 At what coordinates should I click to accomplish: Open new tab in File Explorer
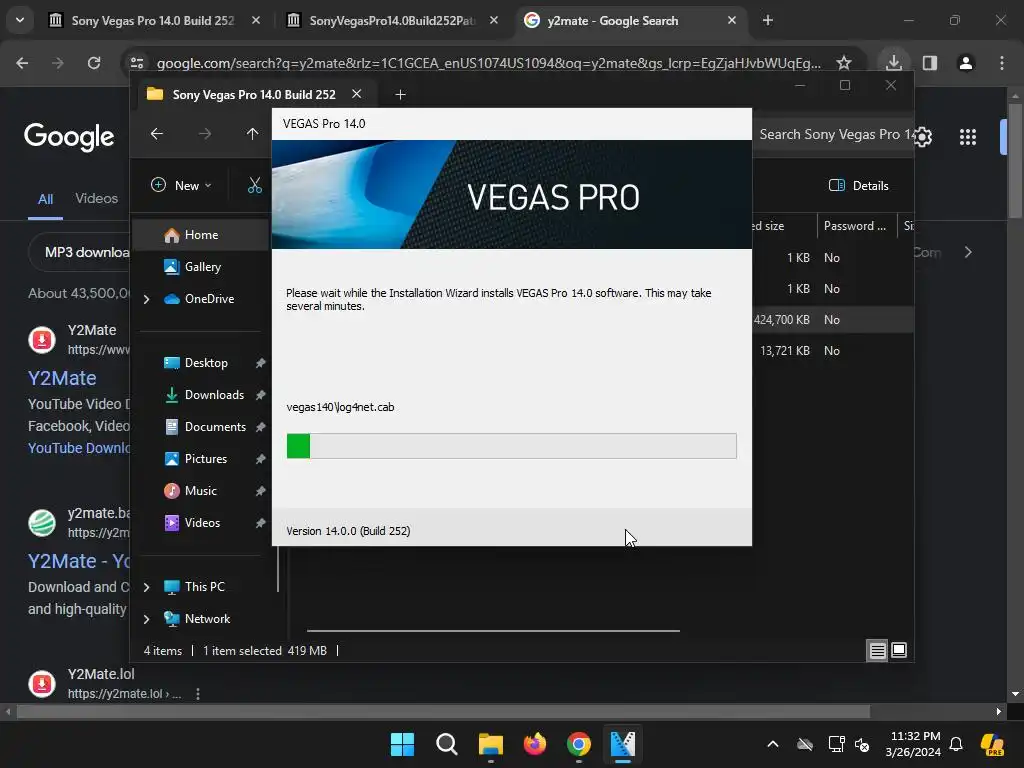tap(400, 95)
